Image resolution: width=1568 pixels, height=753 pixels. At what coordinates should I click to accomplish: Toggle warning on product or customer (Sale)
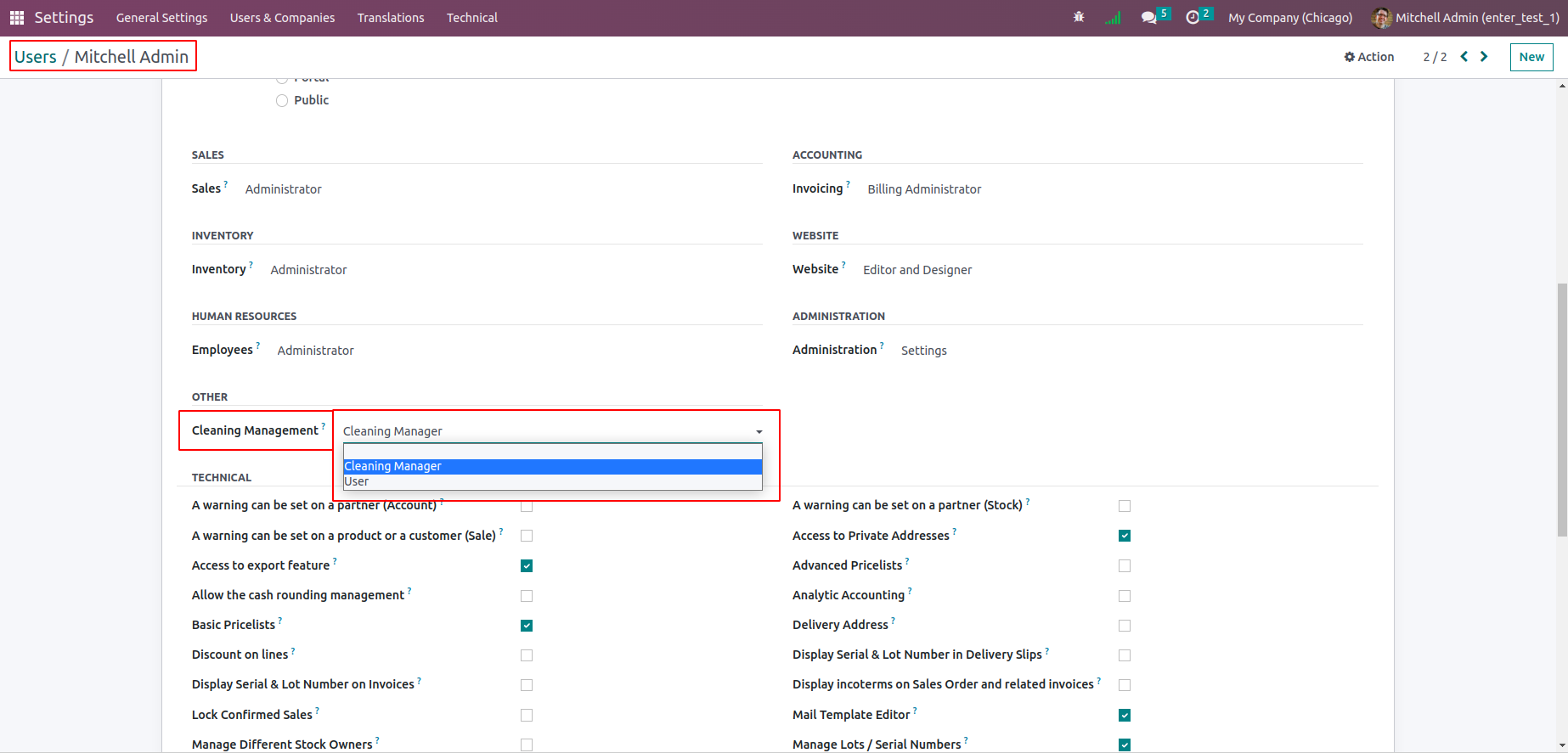pyautogui.click(x=527, y=536)
